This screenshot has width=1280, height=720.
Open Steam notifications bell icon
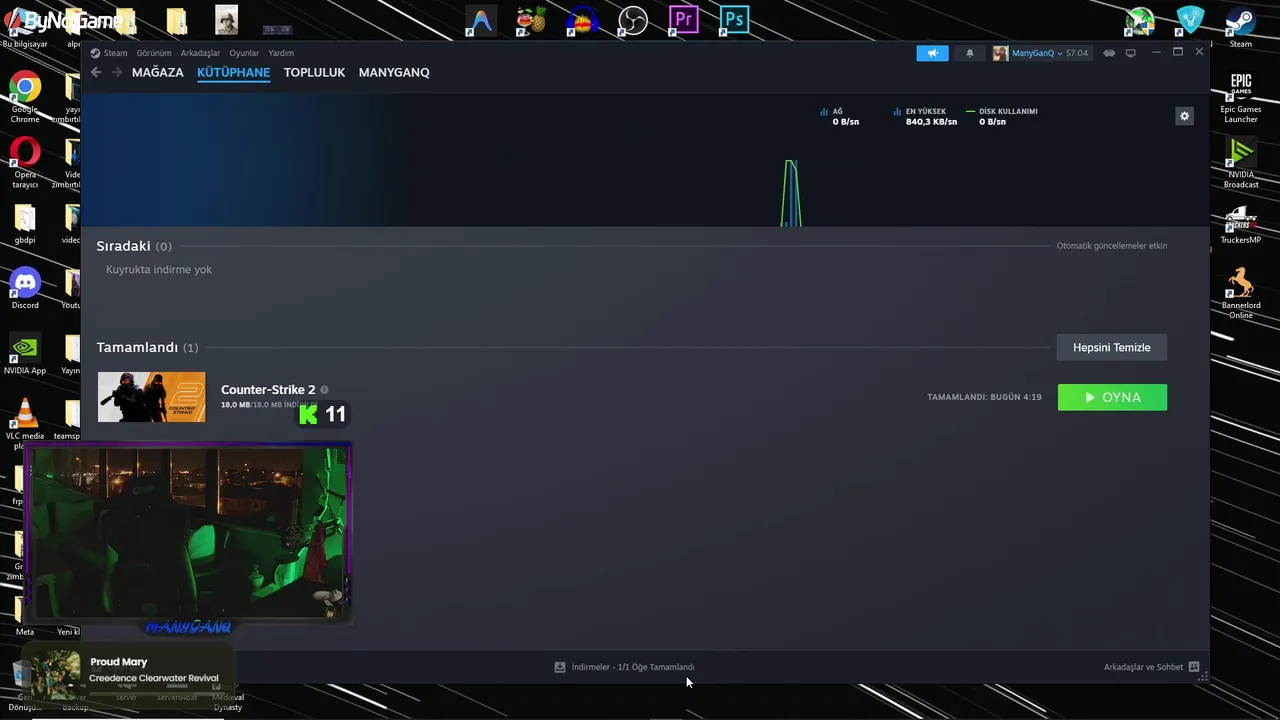pos(969,53)
